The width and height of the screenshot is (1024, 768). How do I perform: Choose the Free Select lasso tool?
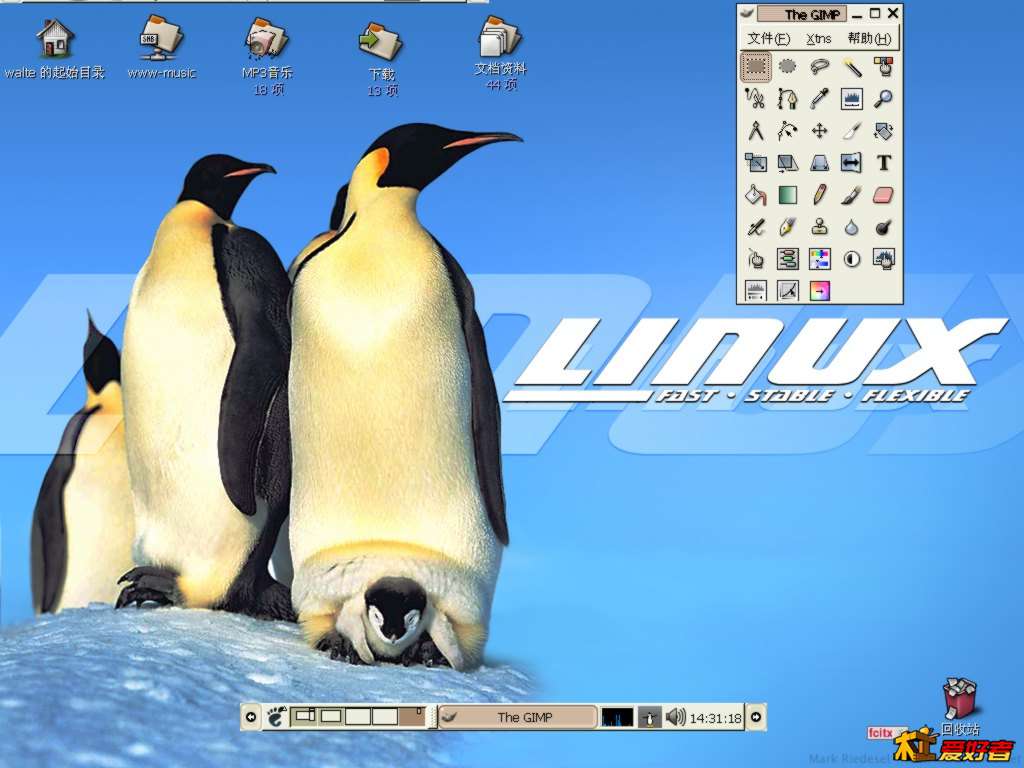click(820, 67)
